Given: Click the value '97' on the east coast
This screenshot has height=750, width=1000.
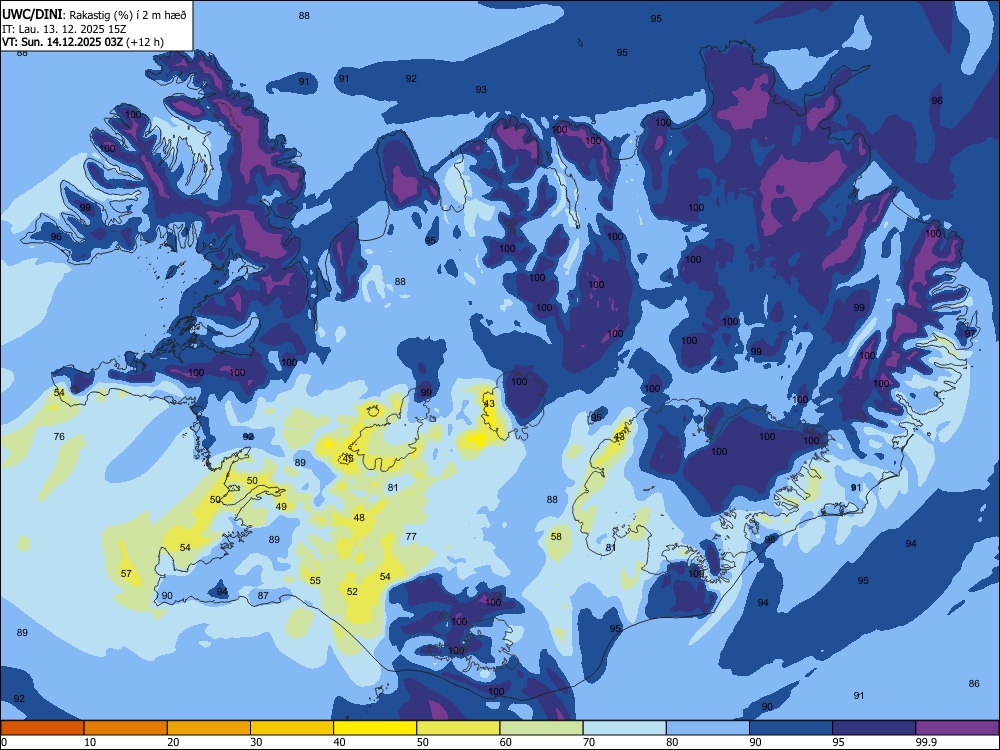Looking at the screenshot, I should (x=970, y=333).
